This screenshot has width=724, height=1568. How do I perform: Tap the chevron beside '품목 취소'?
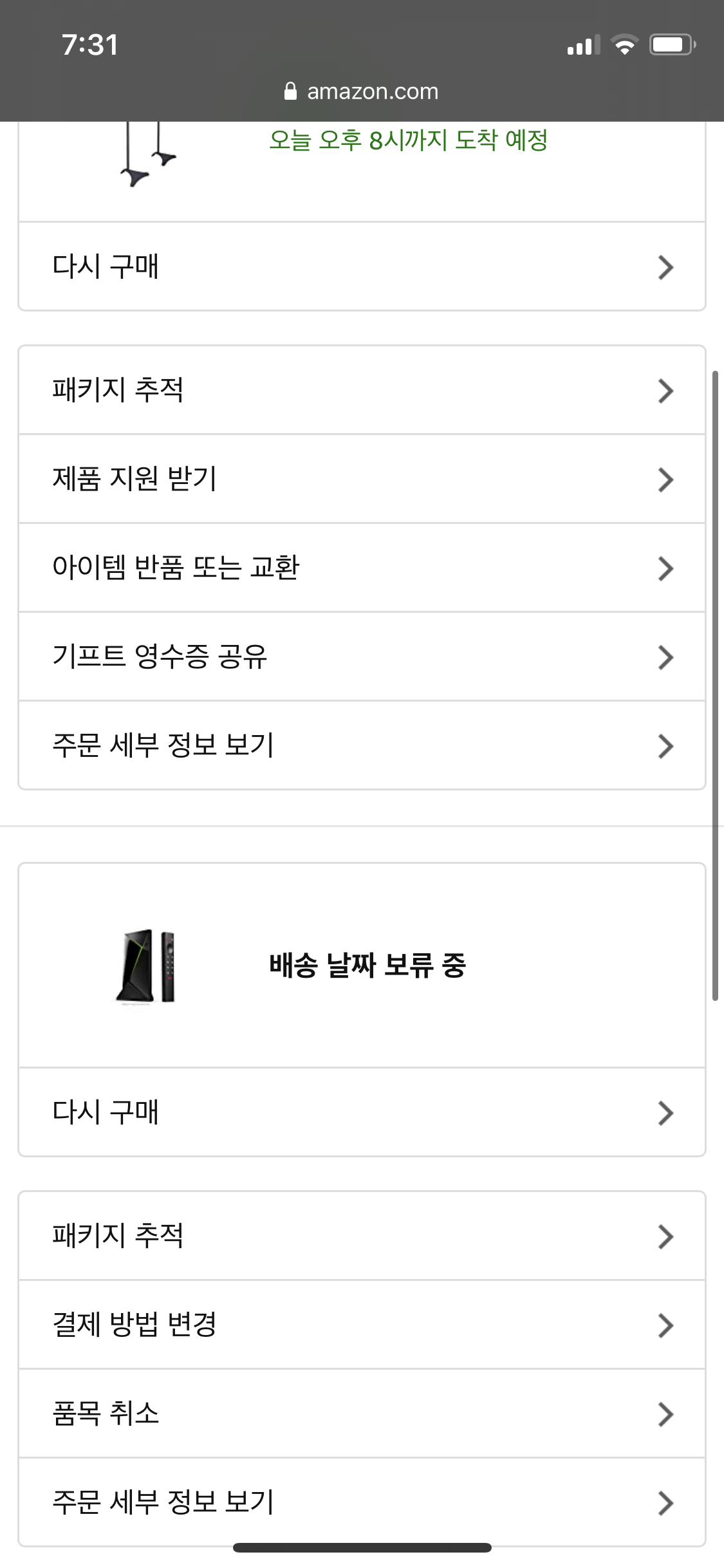[665, 1414]
